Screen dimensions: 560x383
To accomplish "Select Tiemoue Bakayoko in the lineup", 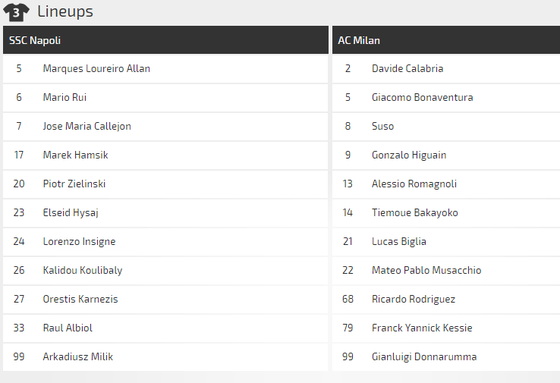I will (x=415, y=213).
